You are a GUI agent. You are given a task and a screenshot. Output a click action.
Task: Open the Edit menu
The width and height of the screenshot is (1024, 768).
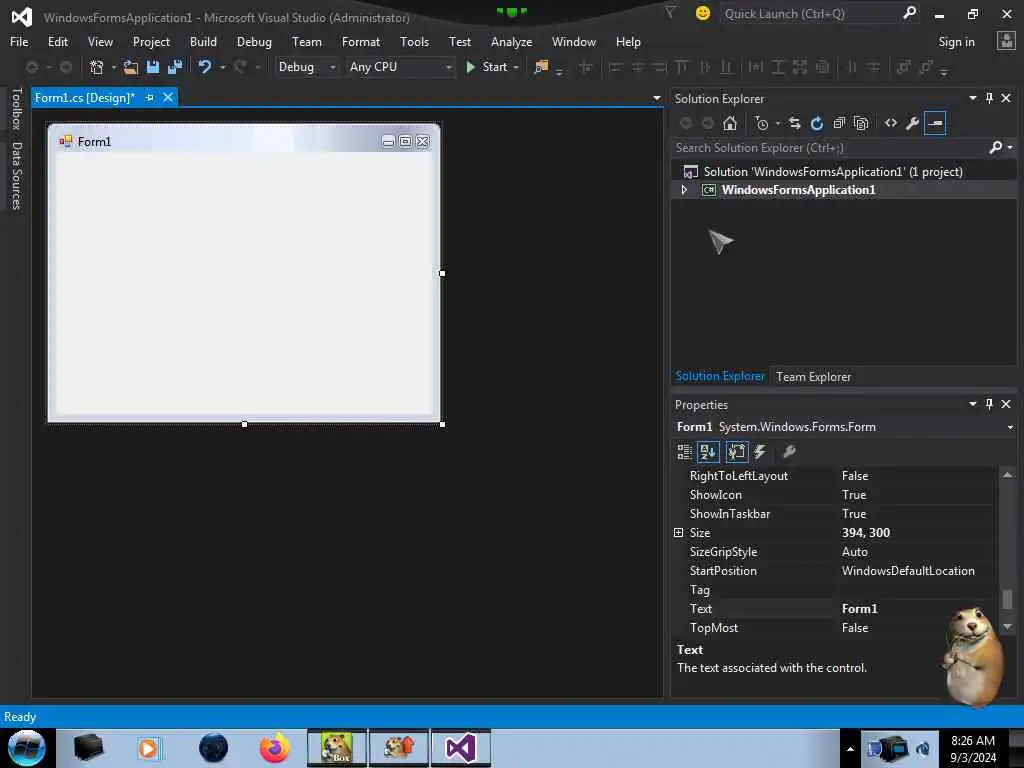58,42
